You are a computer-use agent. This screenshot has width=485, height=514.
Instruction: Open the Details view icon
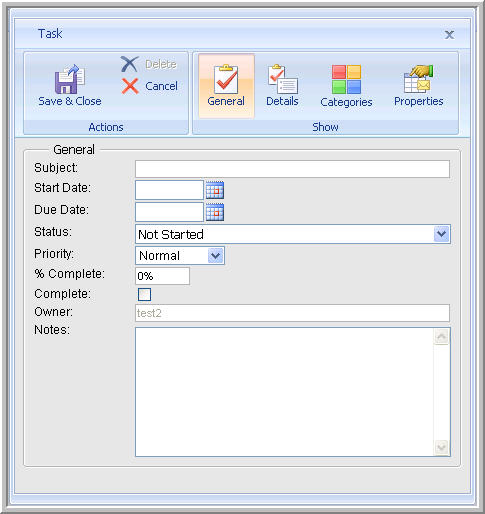pos(283,79)
